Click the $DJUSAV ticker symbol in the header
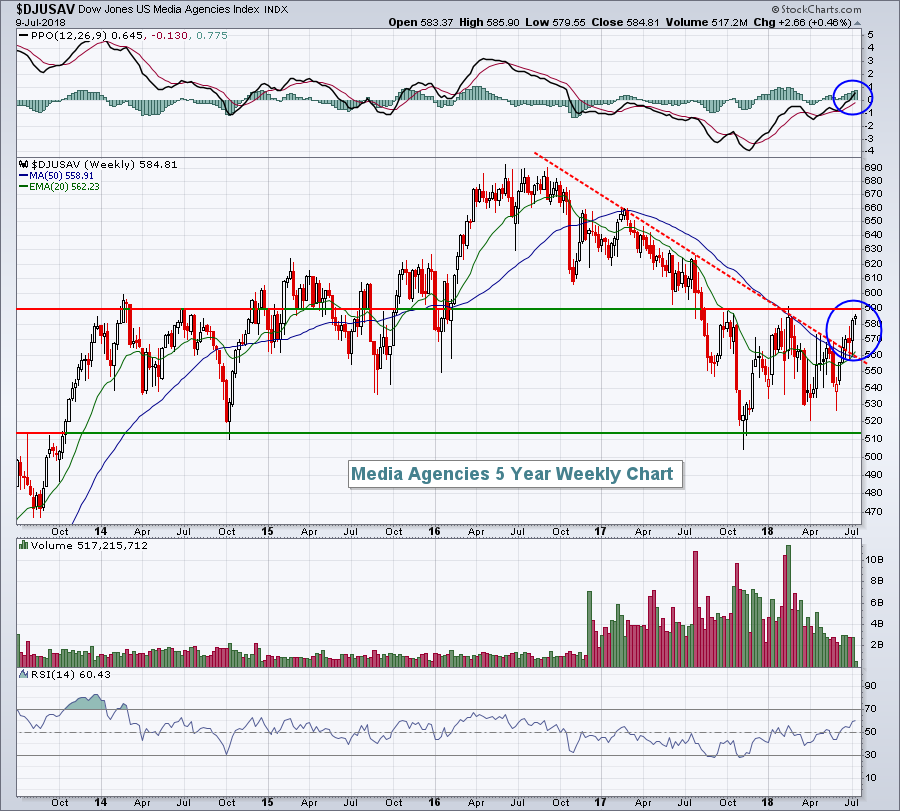 (45, 9)
